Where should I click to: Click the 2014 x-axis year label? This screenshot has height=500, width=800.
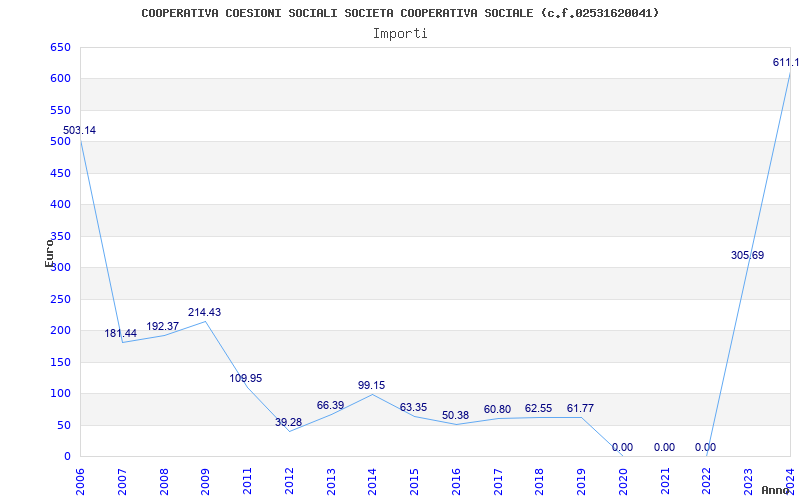pos(372,482)
